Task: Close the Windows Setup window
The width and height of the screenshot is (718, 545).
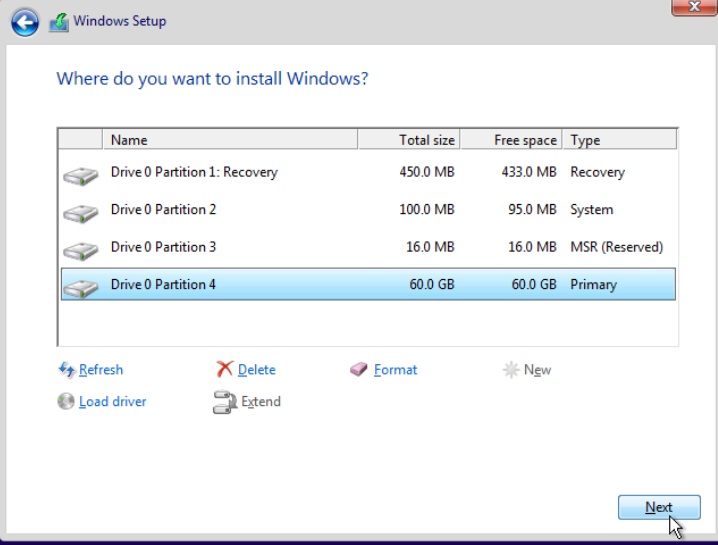Action: [x=694, y=6]
